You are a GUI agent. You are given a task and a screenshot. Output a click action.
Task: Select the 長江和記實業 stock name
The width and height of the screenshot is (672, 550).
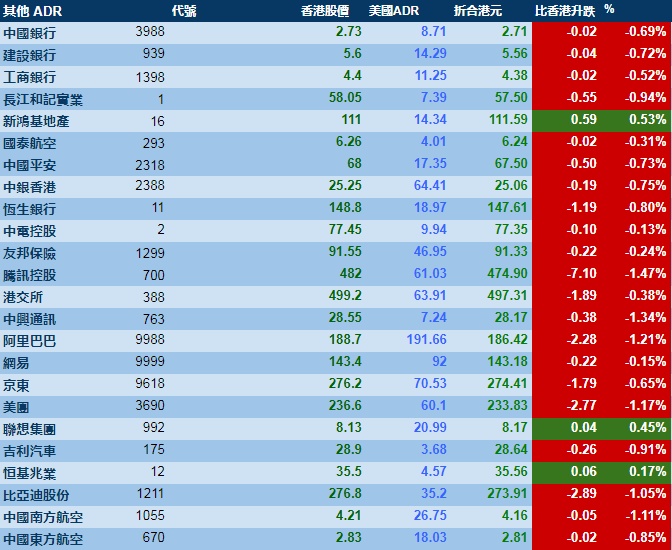(43, 99)
